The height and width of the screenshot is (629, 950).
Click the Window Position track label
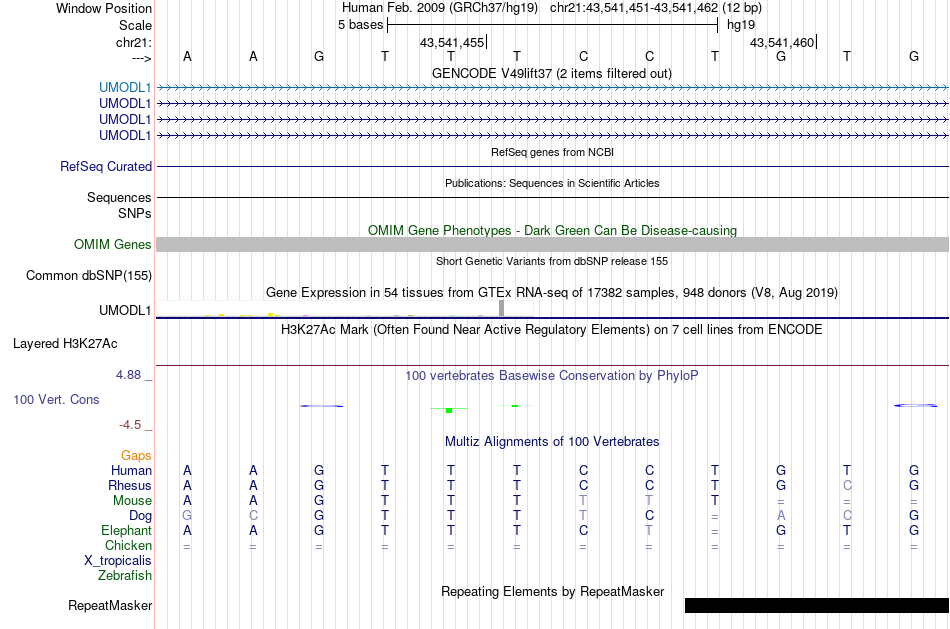pyautogui.click(x=104, y=8)
